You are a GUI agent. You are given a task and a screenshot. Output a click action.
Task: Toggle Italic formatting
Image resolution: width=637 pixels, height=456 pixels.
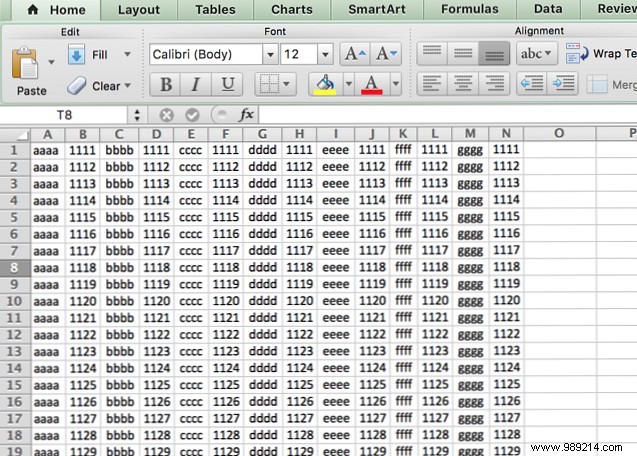pos(196,84)
